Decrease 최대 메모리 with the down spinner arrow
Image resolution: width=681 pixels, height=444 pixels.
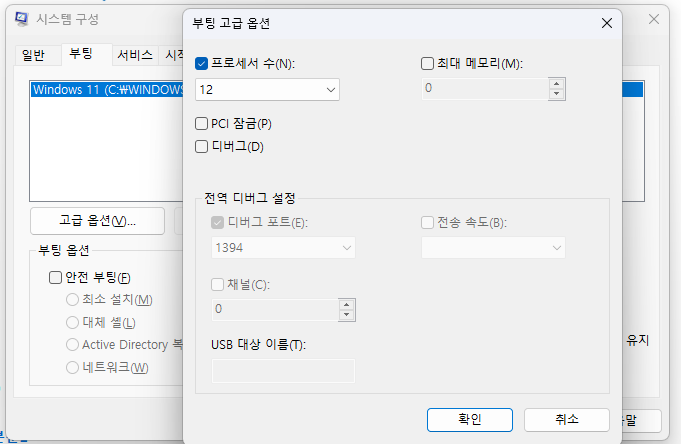tap(556, 94)
